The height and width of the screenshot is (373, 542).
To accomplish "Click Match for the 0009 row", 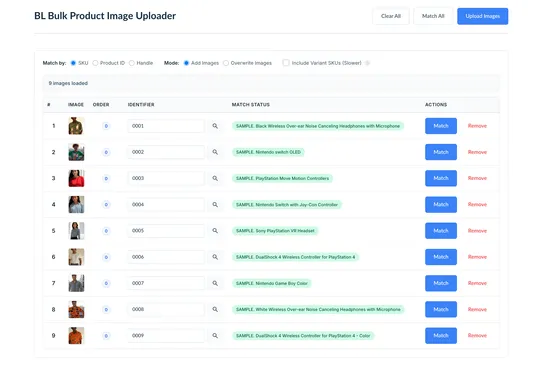I will tap(441, 336).
